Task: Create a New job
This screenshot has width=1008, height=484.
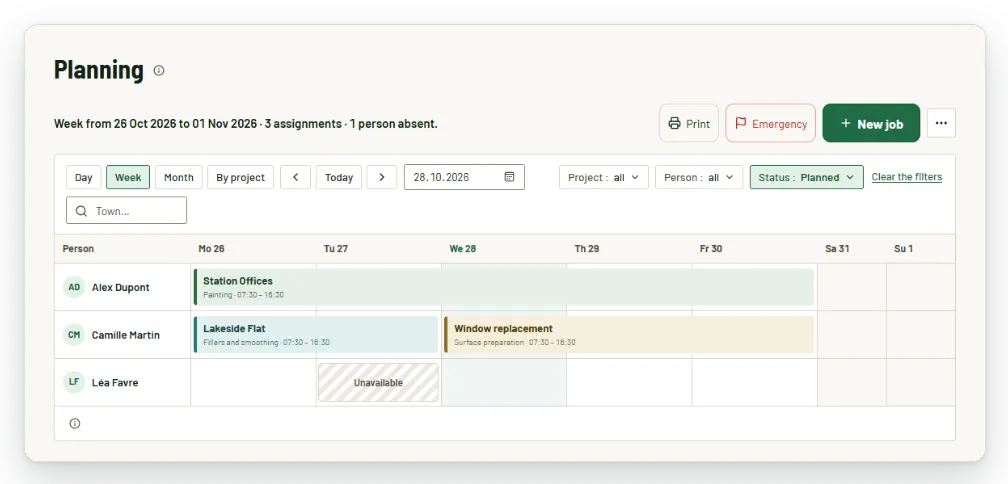Action: coord(871,123)
